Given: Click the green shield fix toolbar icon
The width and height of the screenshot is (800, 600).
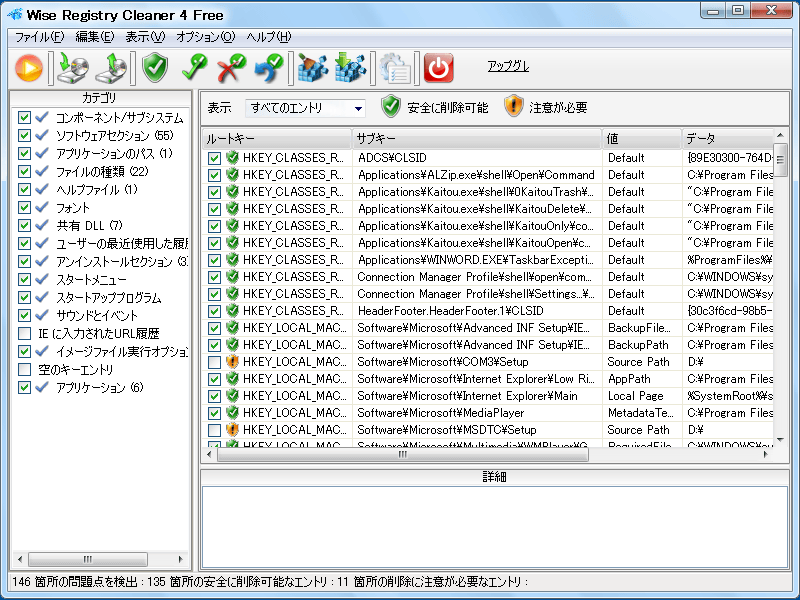Looking at the screenshot, I should pos(155,67).
